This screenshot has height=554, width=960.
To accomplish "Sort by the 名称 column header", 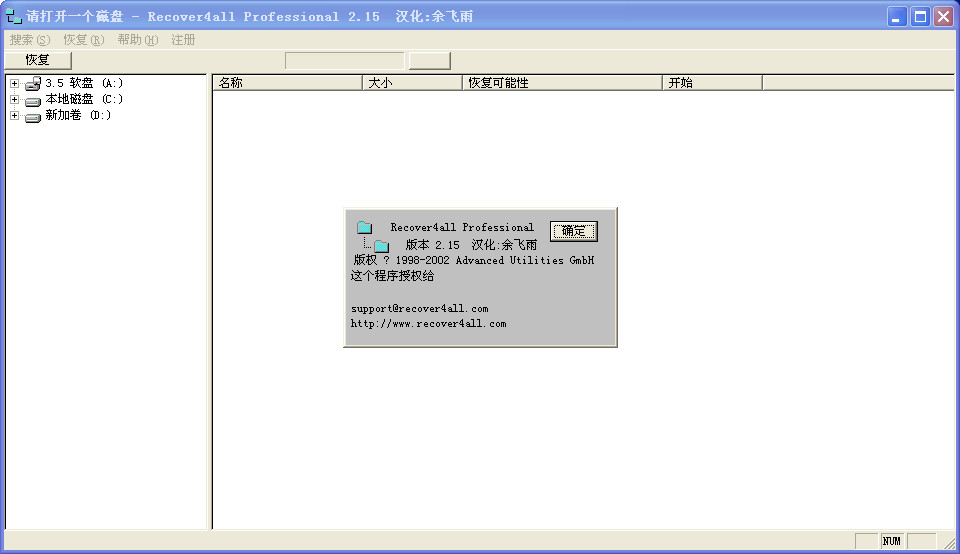I will coord(288,83).
